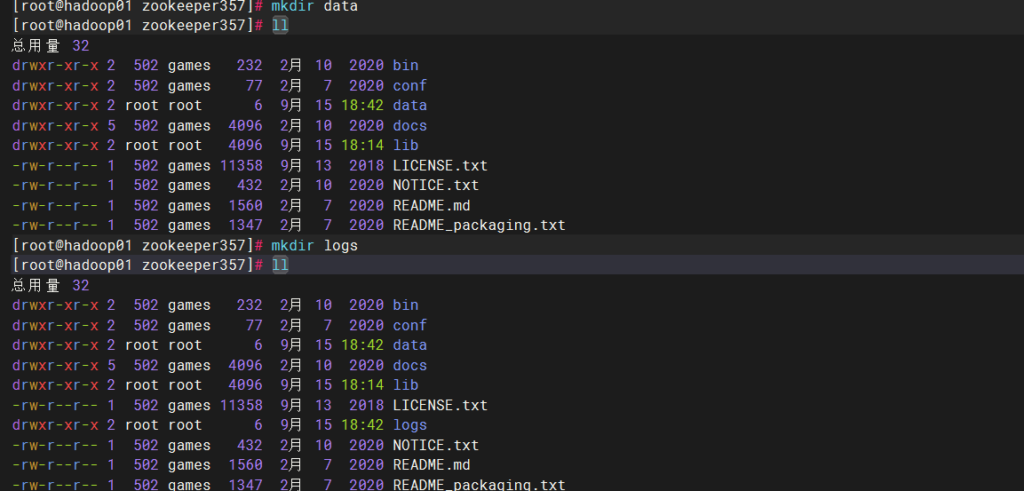This screenshot has width=1024, height=491.
Task: Click 'conf' directory in the first listing
Action: (409, 85)
